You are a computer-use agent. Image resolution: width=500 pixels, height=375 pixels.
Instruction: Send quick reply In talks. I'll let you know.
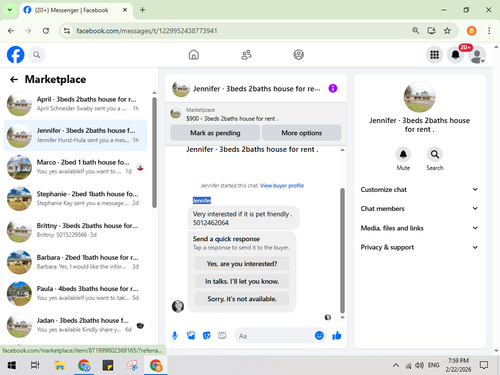coord(242,281)
